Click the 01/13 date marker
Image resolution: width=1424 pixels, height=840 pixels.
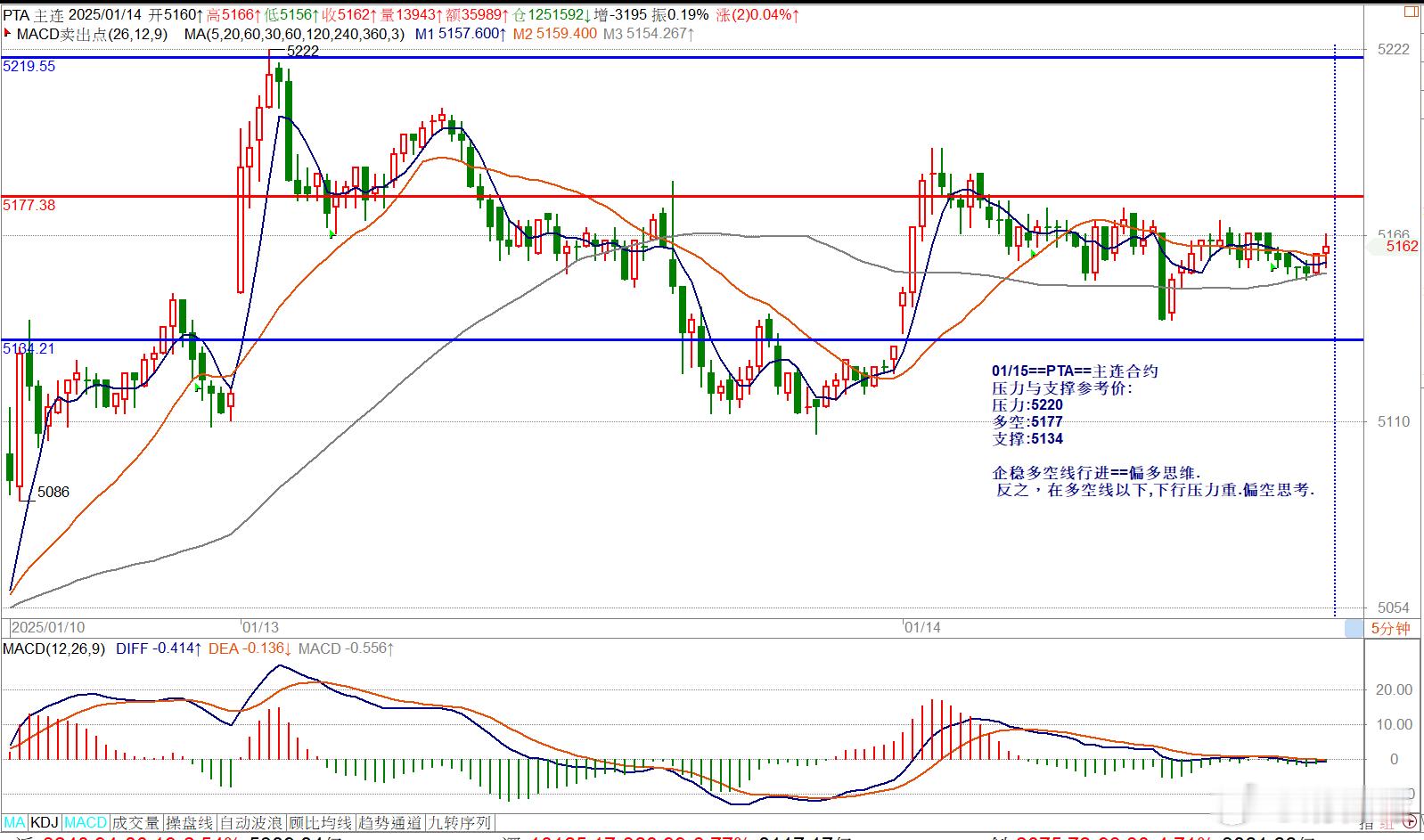coord(260,627)
